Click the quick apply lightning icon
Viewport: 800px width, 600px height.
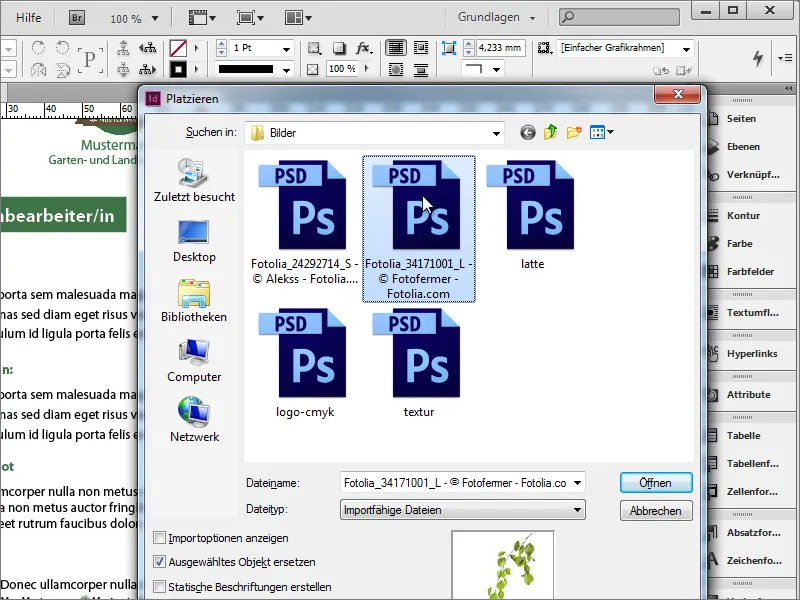point(758,58)
